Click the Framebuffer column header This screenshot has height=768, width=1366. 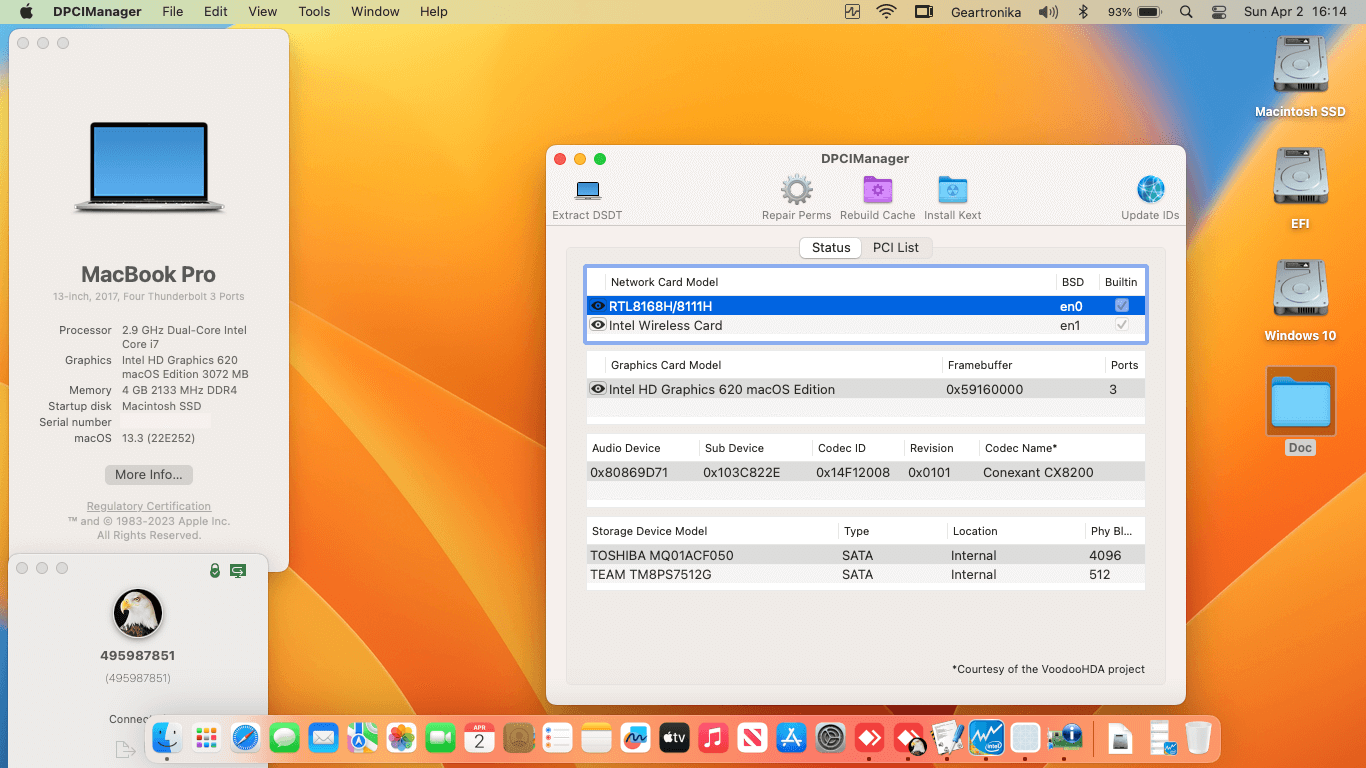point(979,365)
